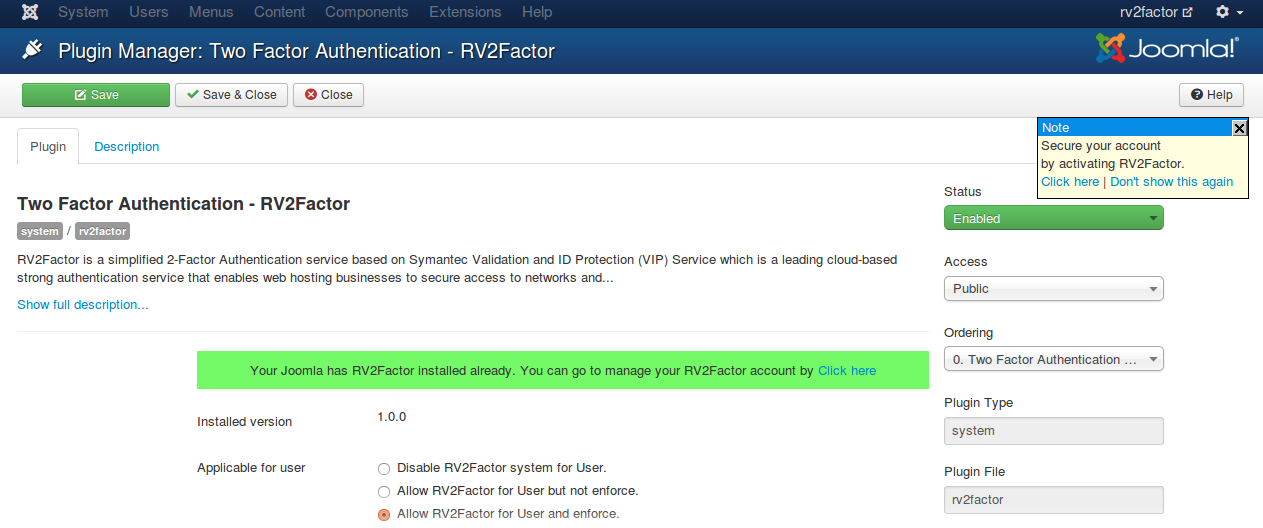
Task: Open the Ordering dropdown
Action: point(1054,359)
